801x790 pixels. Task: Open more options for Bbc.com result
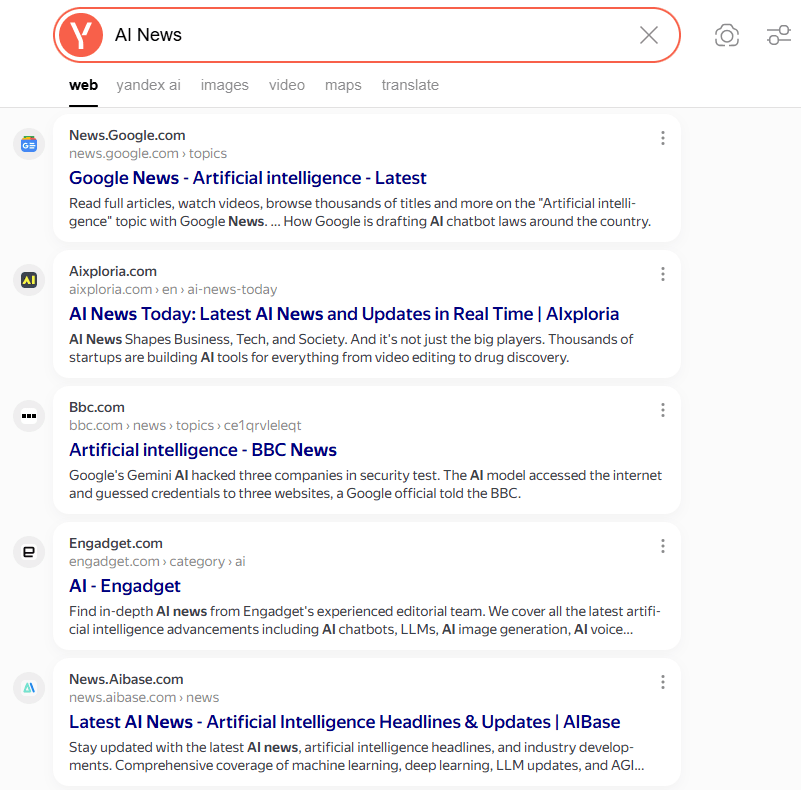(663, 410)
